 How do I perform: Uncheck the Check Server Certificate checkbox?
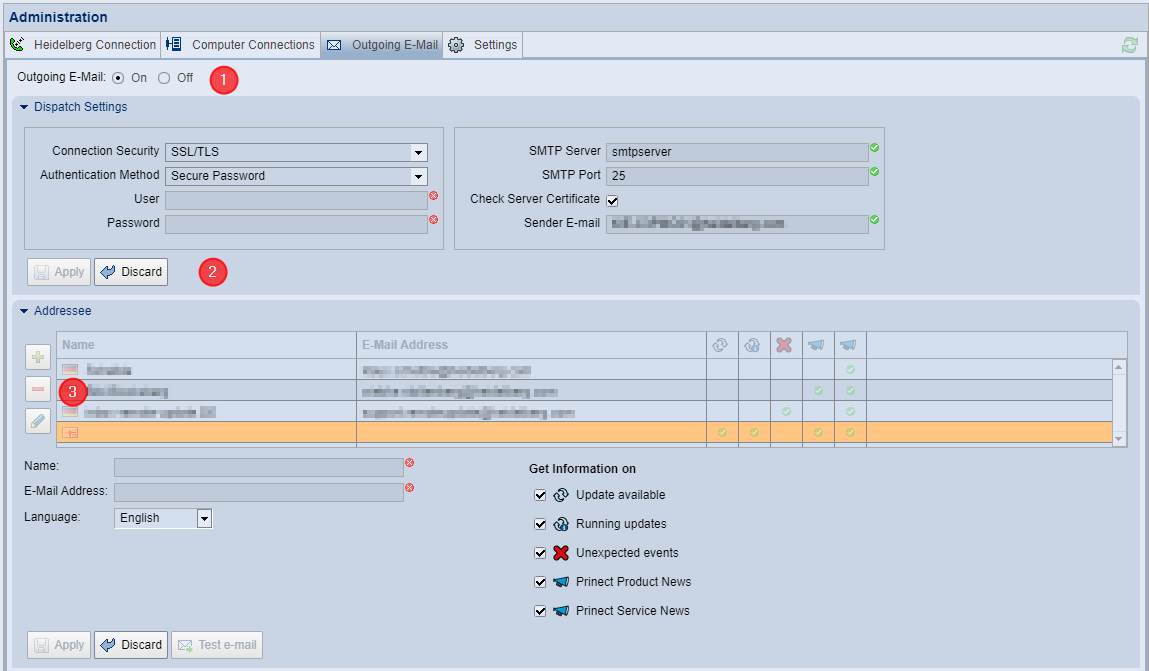(x=612, y=200)
